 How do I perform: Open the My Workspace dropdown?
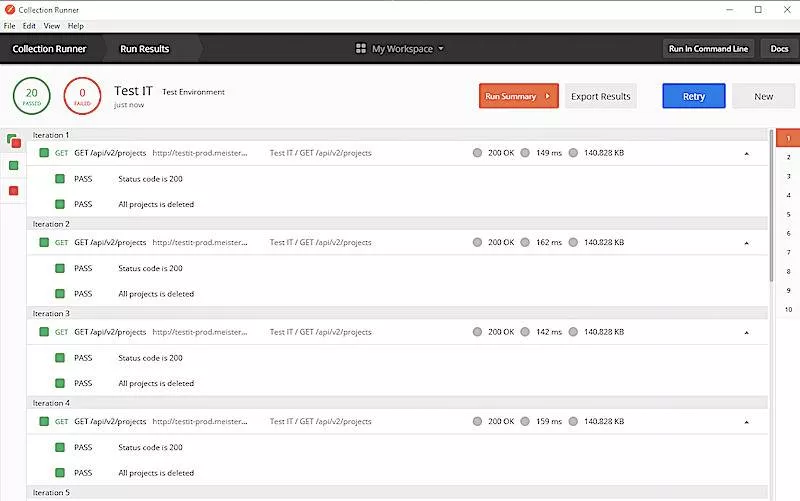click(x=407, y=48)
